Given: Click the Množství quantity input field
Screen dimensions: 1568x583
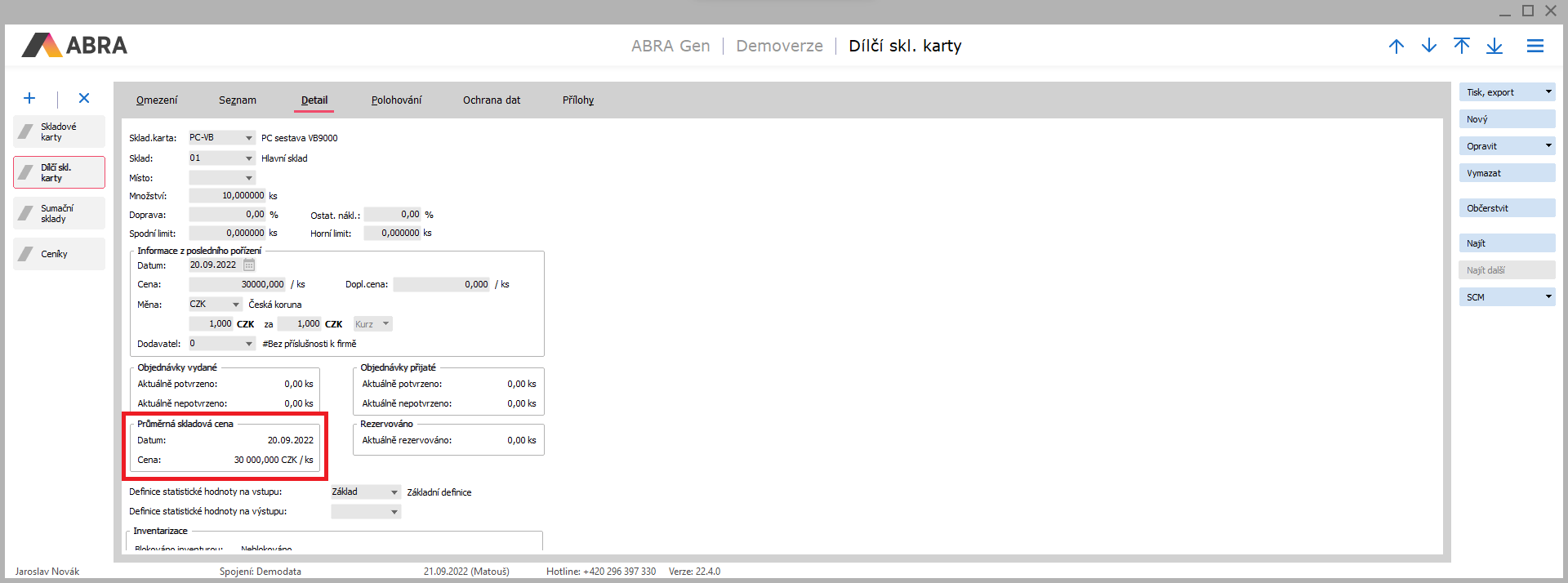Looking at the screenshot, I should tap(228, 196).
